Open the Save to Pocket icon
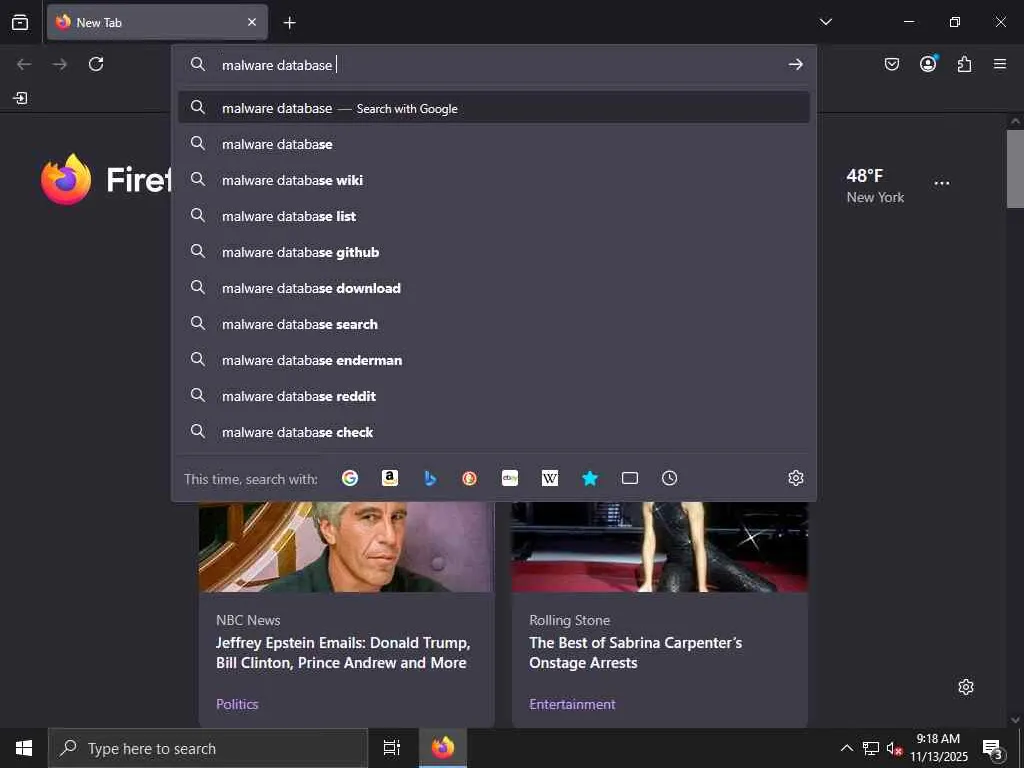Screen dimensions: 1024x768 pos(891,64)
